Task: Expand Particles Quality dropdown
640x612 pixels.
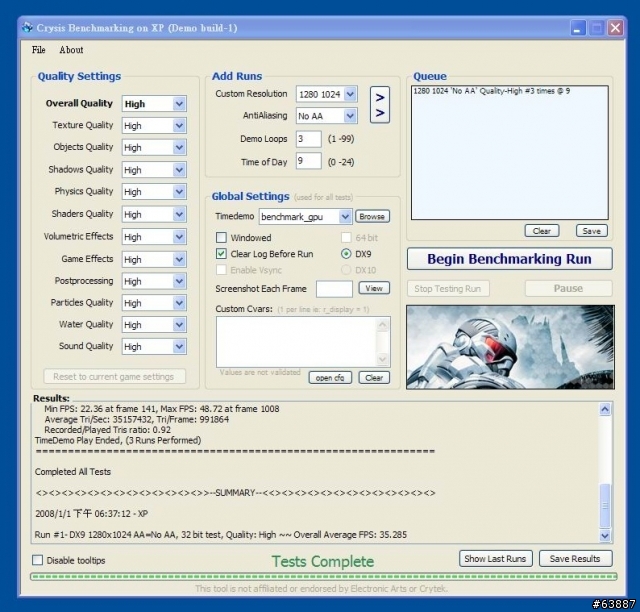Action: [179, 303]
